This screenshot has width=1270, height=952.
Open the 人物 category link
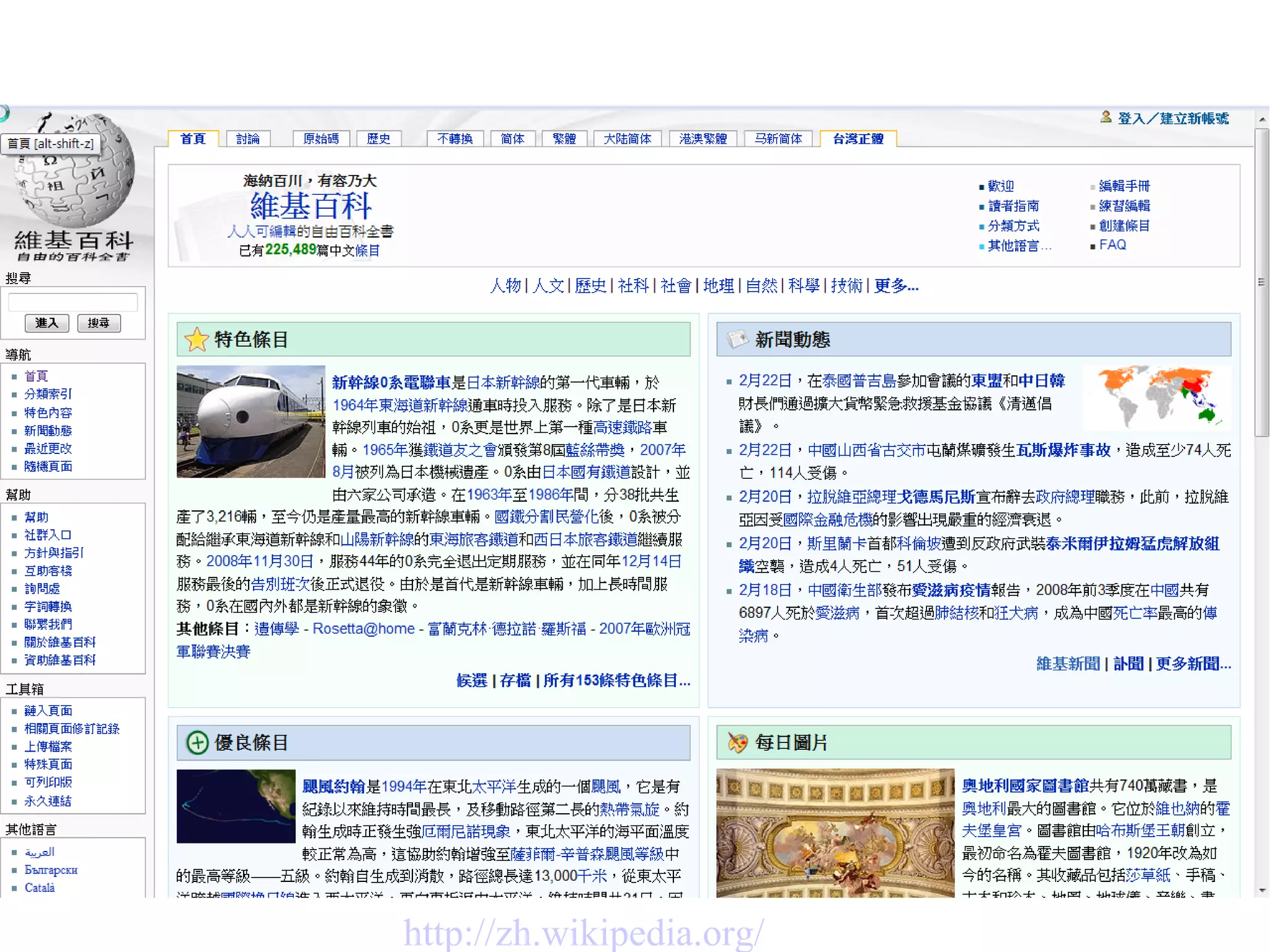505,286
